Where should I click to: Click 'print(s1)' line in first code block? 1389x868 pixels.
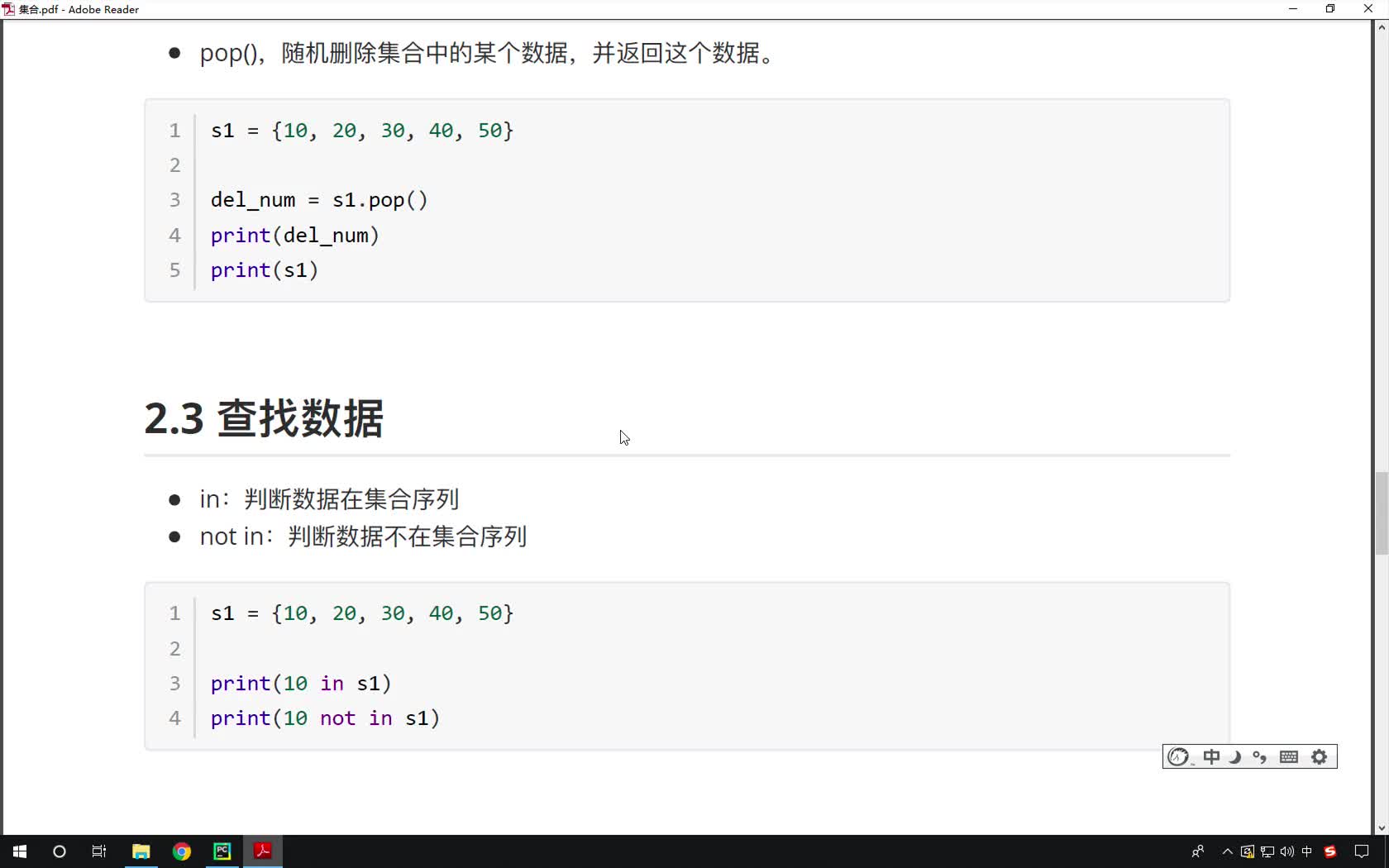pos(265,270)
